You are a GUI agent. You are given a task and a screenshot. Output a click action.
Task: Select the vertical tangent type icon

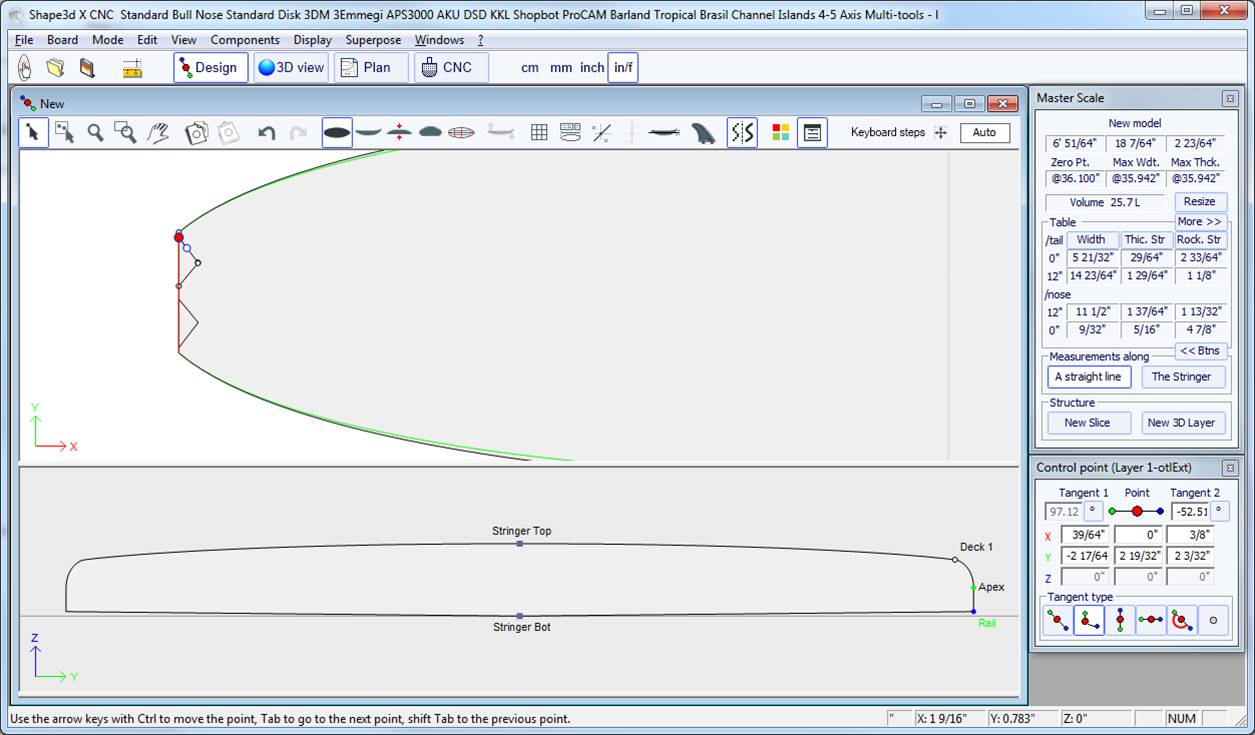(1119, 620)
